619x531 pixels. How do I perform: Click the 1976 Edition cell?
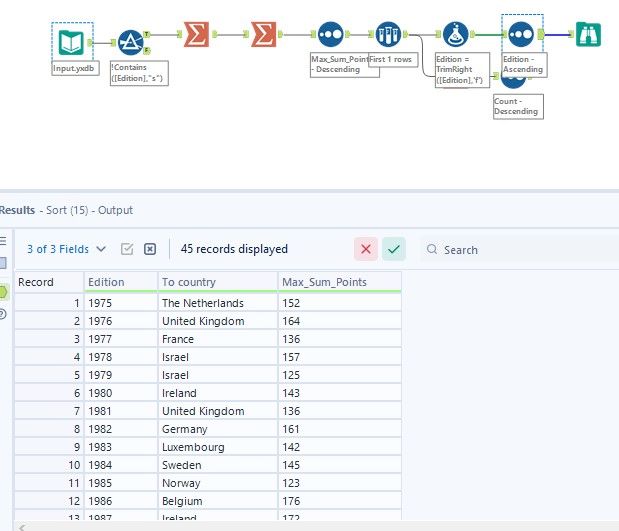(120, 321)
